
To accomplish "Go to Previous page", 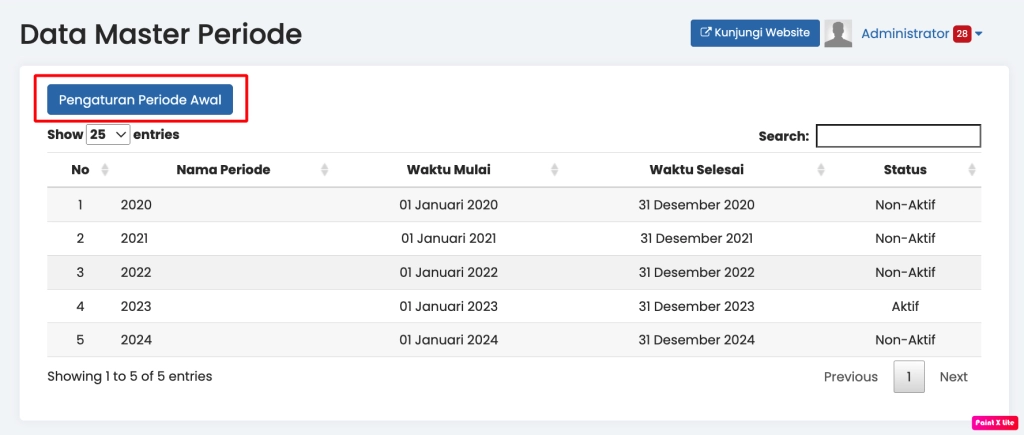I will point(850,377).
